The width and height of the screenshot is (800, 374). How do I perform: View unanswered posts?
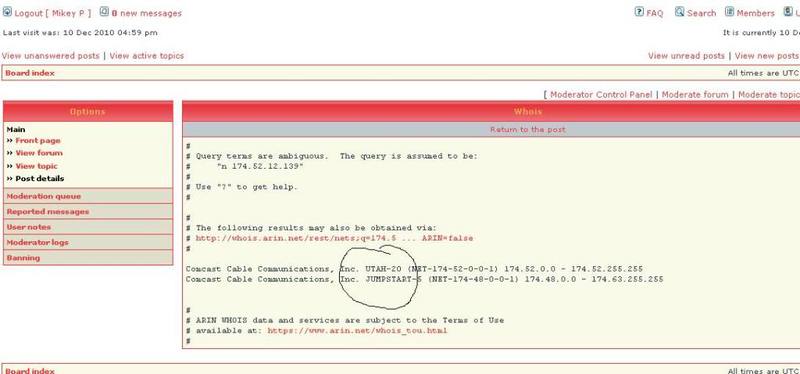pyautogui.click(x=51, y=56)
